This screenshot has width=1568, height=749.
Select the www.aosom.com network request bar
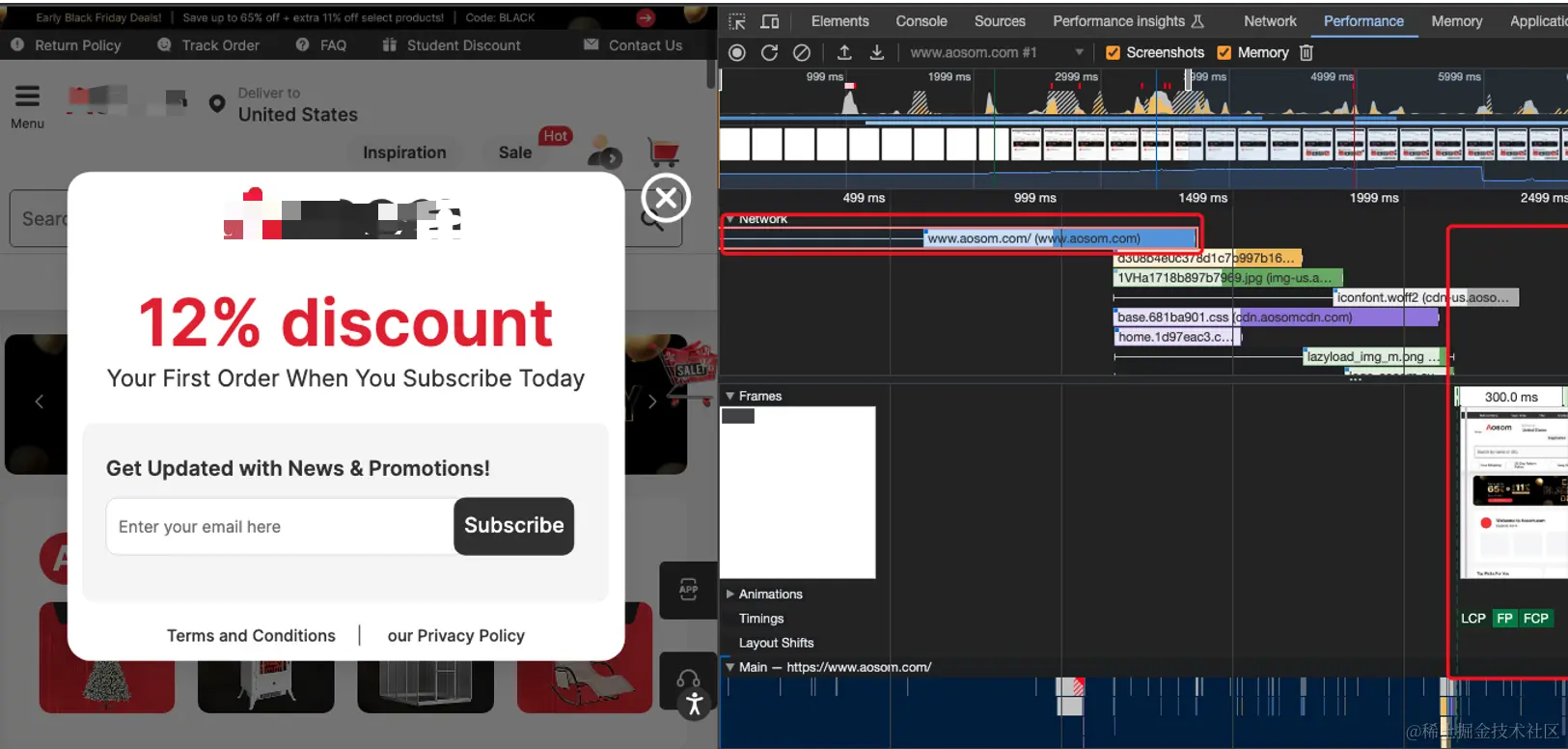1059,238
